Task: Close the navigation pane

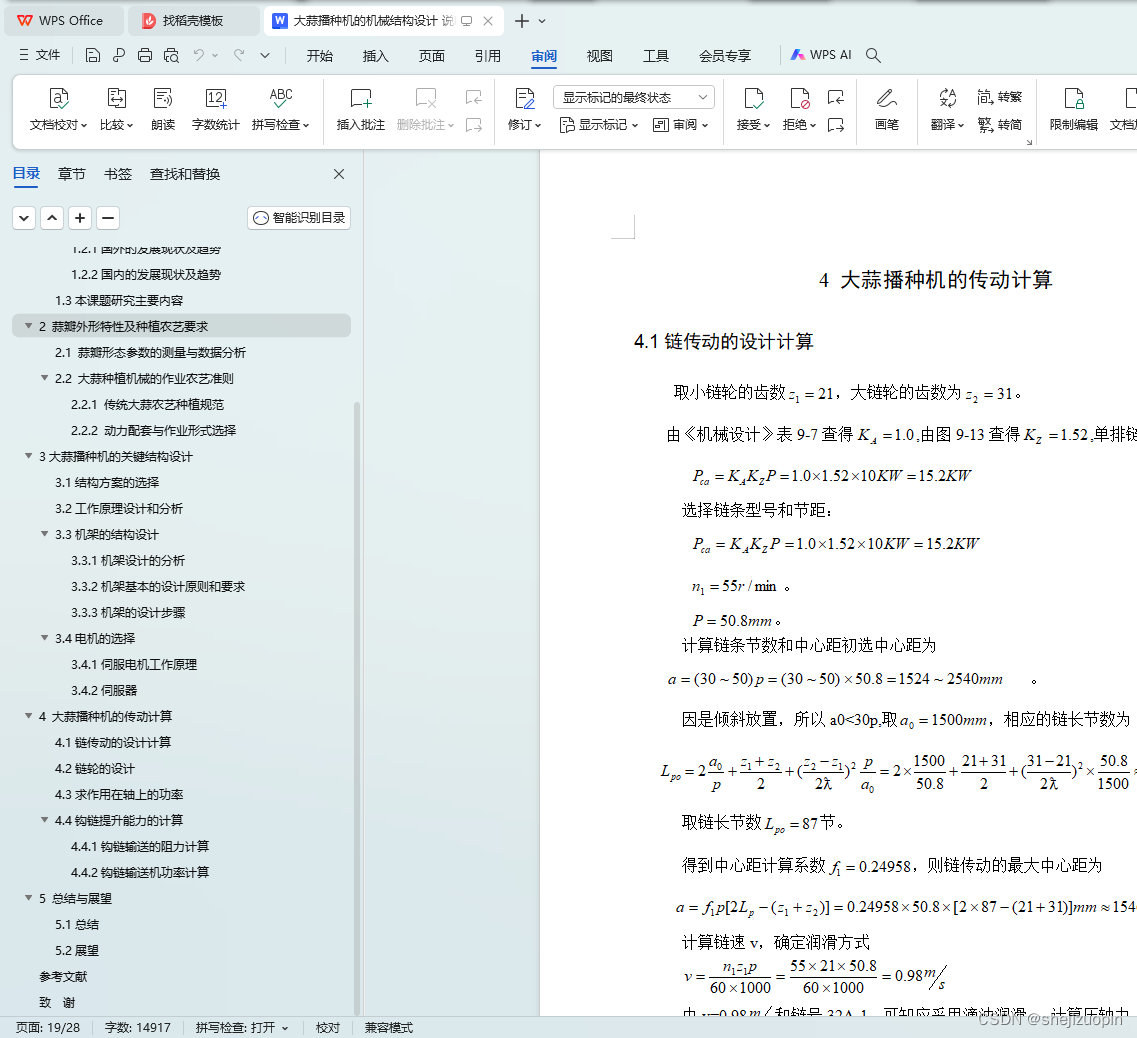Action: click(339, 174)
